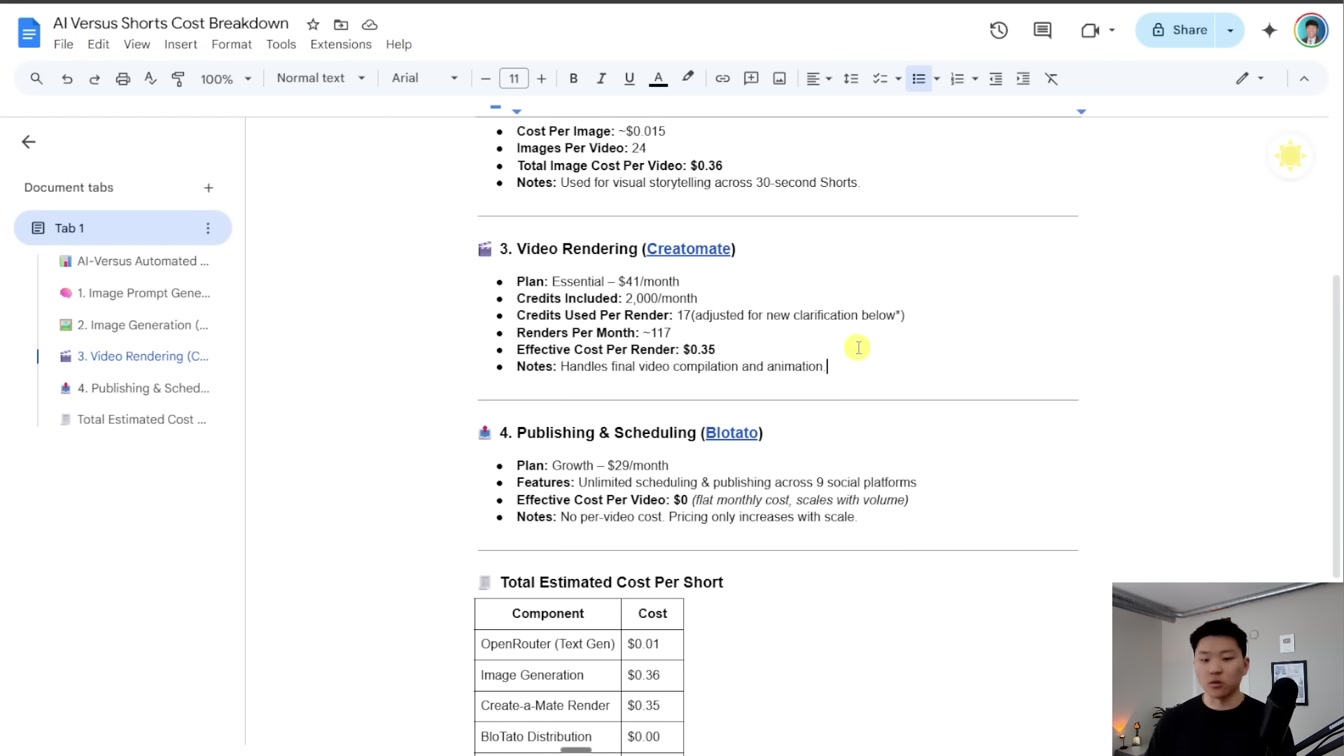
Task: Follow the Blotato link
Action: pyautogui.click(x=731, y=433)
